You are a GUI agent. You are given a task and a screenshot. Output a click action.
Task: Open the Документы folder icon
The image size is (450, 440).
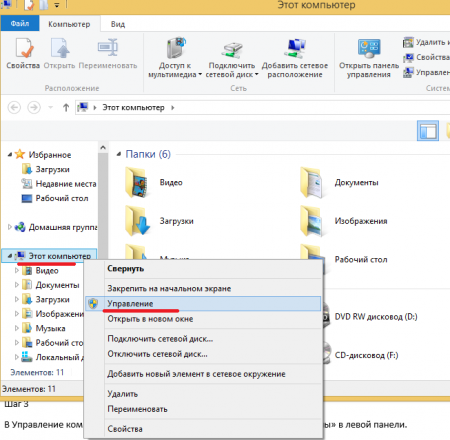pos(311,182)
